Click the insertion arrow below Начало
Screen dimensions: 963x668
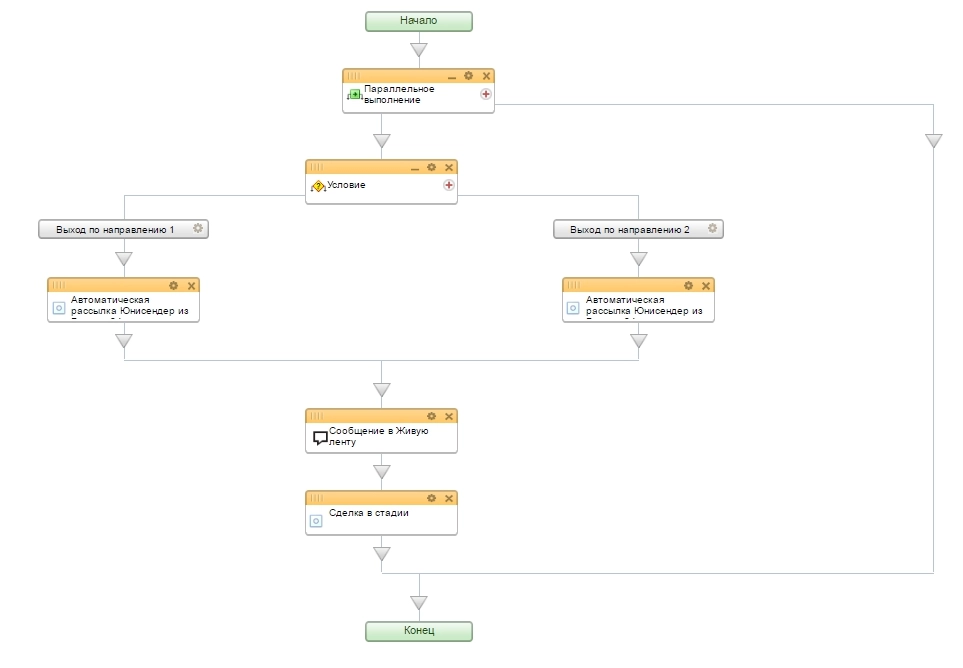click(418, 49)
